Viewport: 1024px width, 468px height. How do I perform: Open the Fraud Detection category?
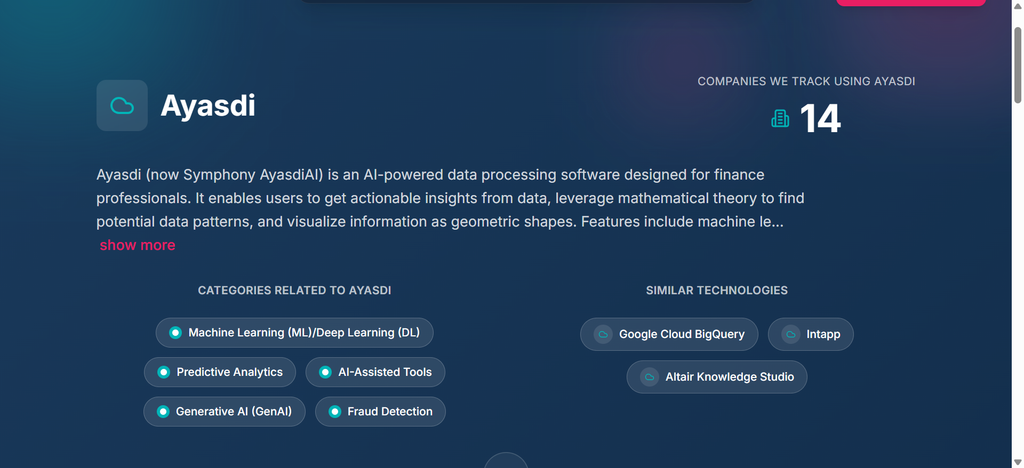point(381,412)
